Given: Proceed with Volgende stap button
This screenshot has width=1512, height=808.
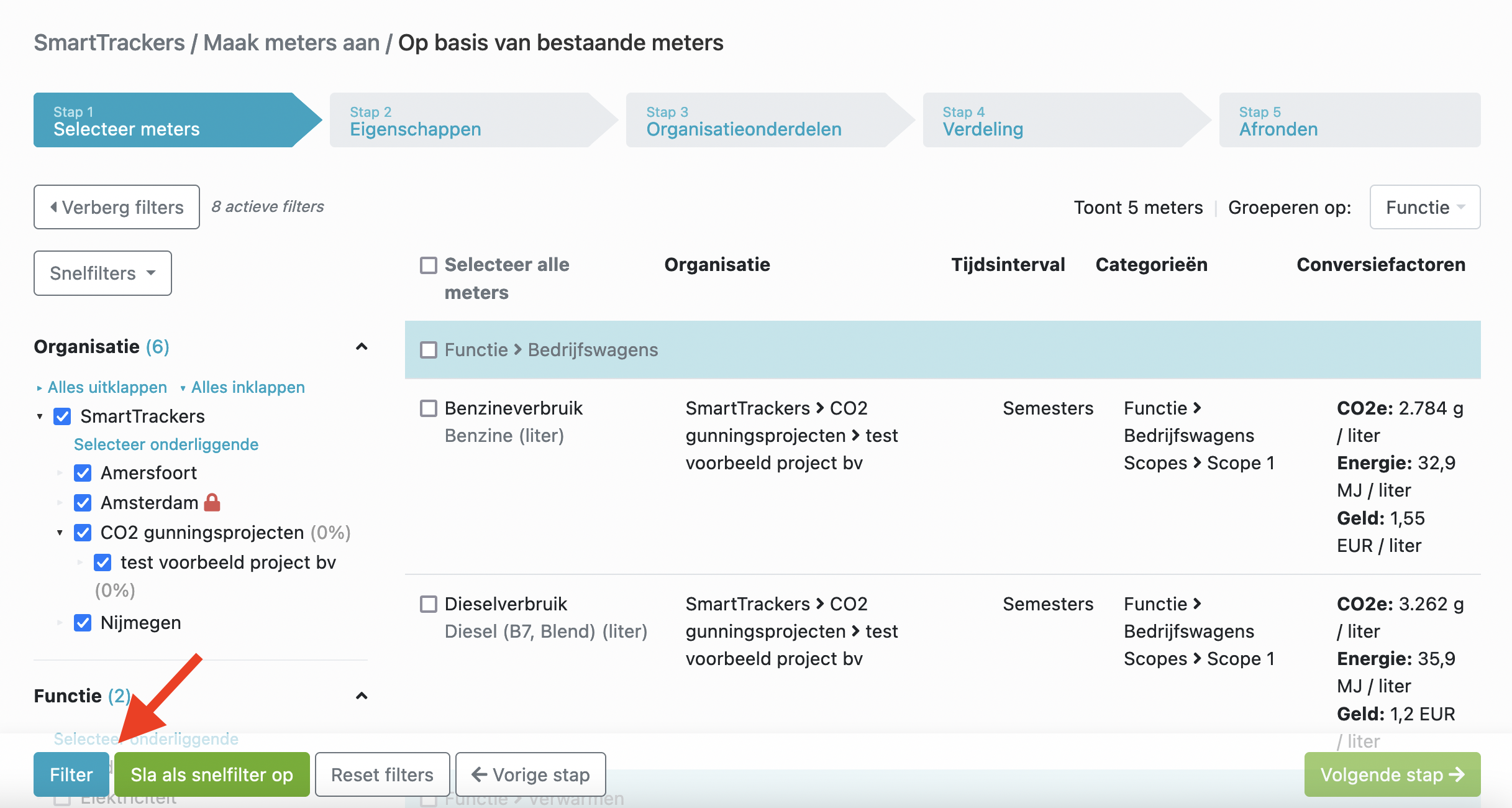Looking at the screenshot, I should click(x=1392, y=774).
